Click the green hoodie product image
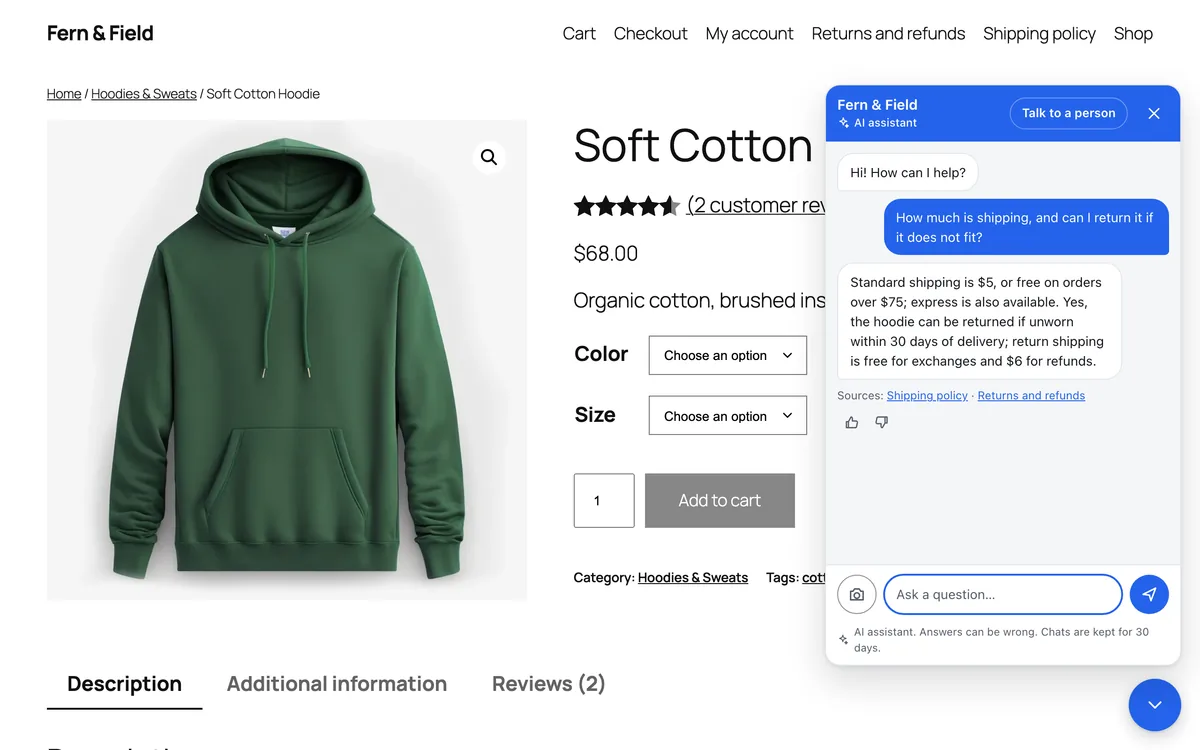This screenshot has height=750, width=1200. pos(287,360)
